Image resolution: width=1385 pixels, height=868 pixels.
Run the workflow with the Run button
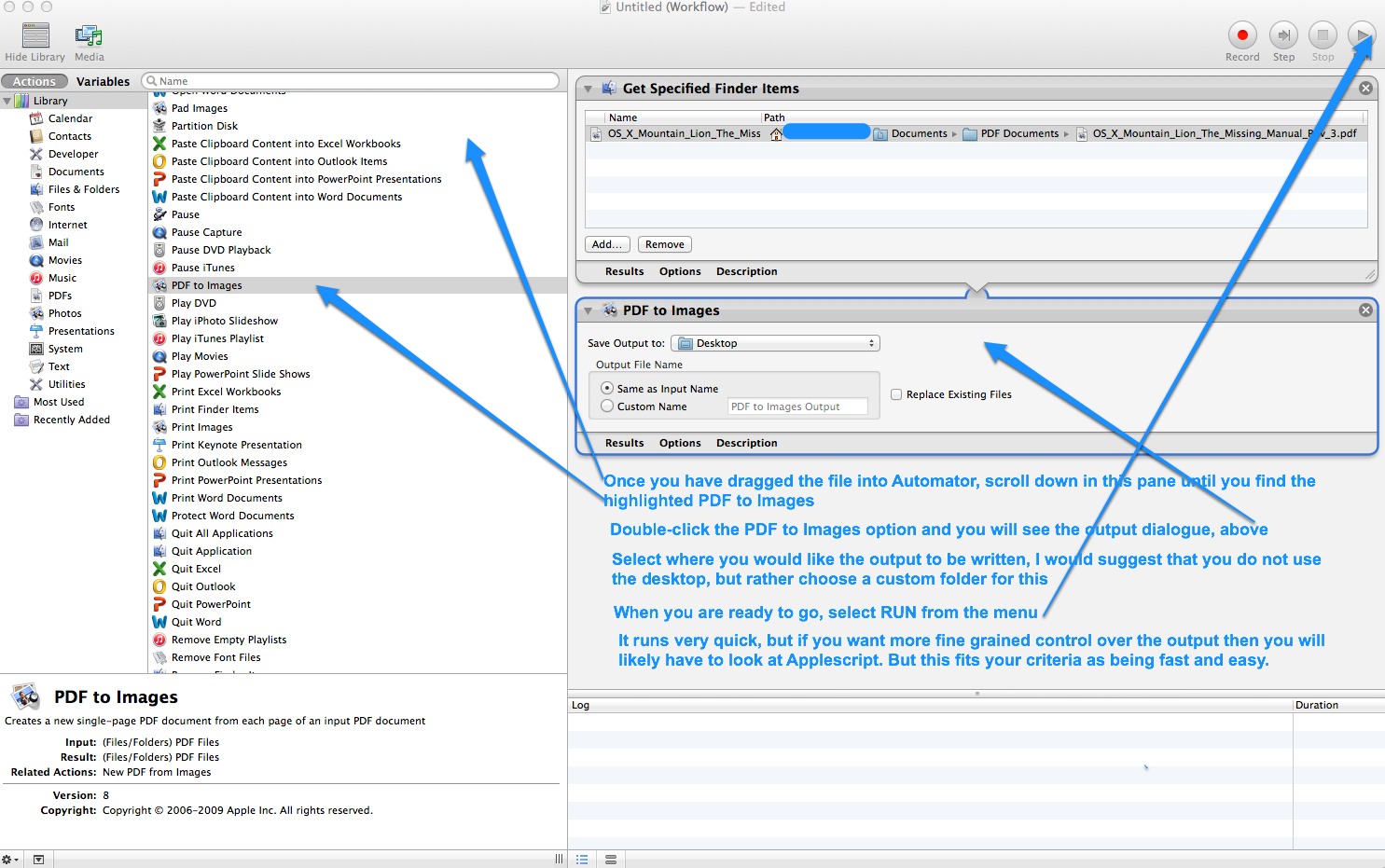point(1362,35)
